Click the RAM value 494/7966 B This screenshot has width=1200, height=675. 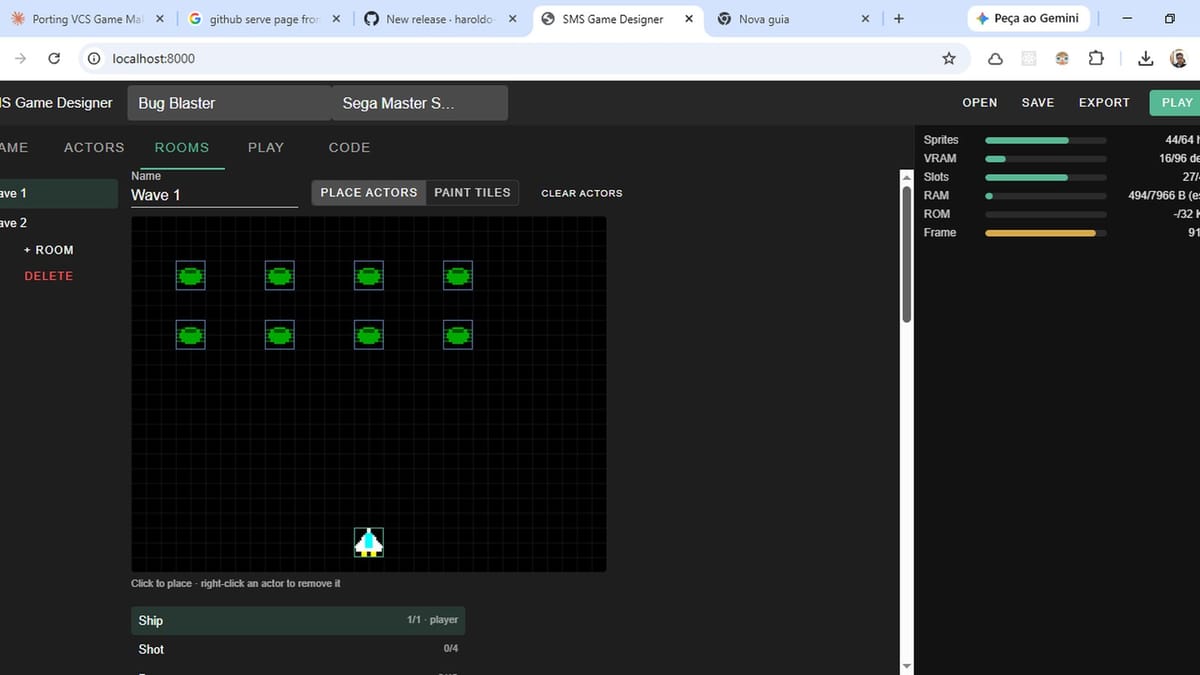click(1163, 196)
